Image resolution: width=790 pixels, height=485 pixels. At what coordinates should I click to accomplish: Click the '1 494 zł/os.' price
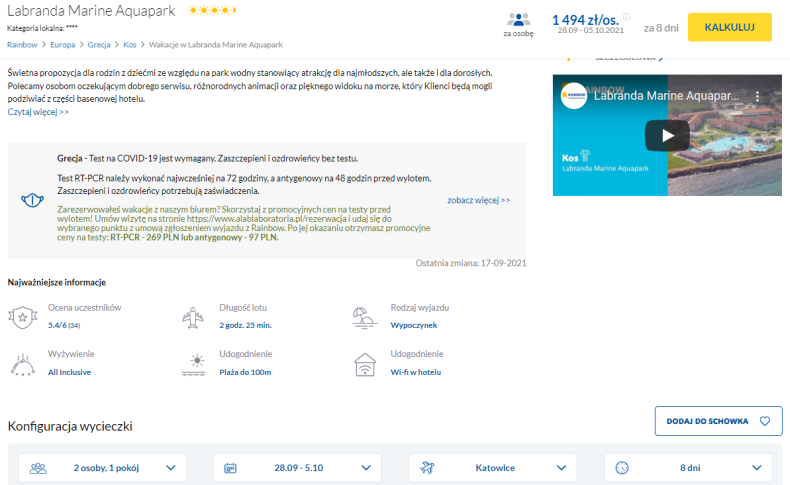pyautogui.click(x=585, y=20)
